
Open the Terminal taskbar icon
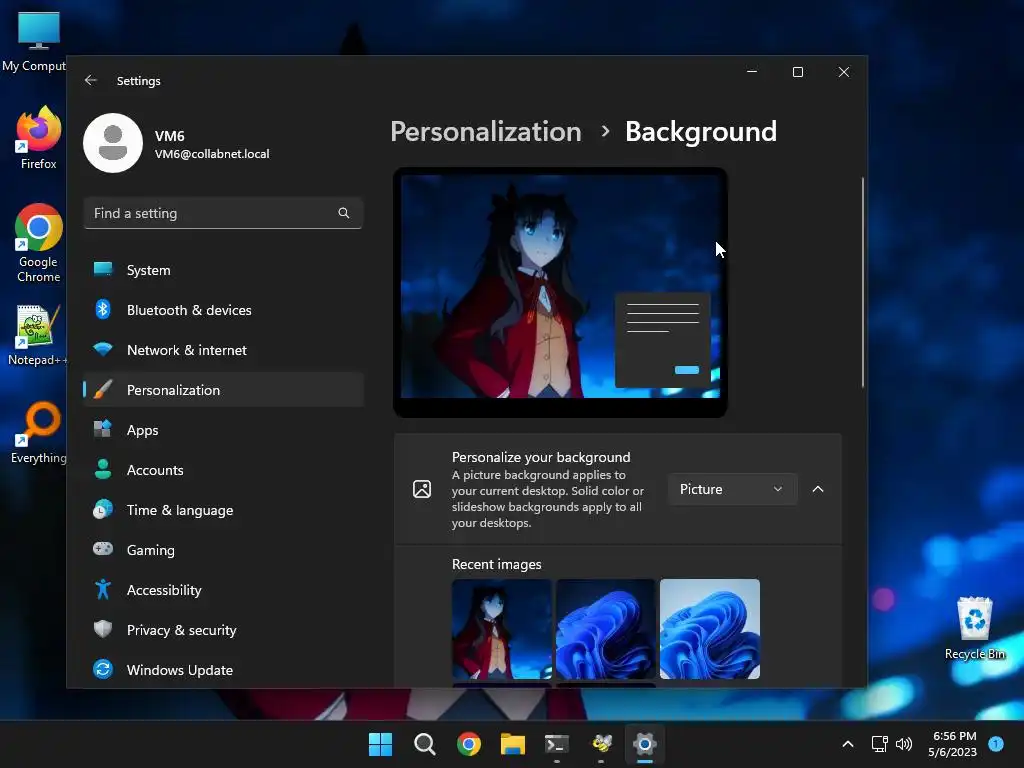pos(556,744)
